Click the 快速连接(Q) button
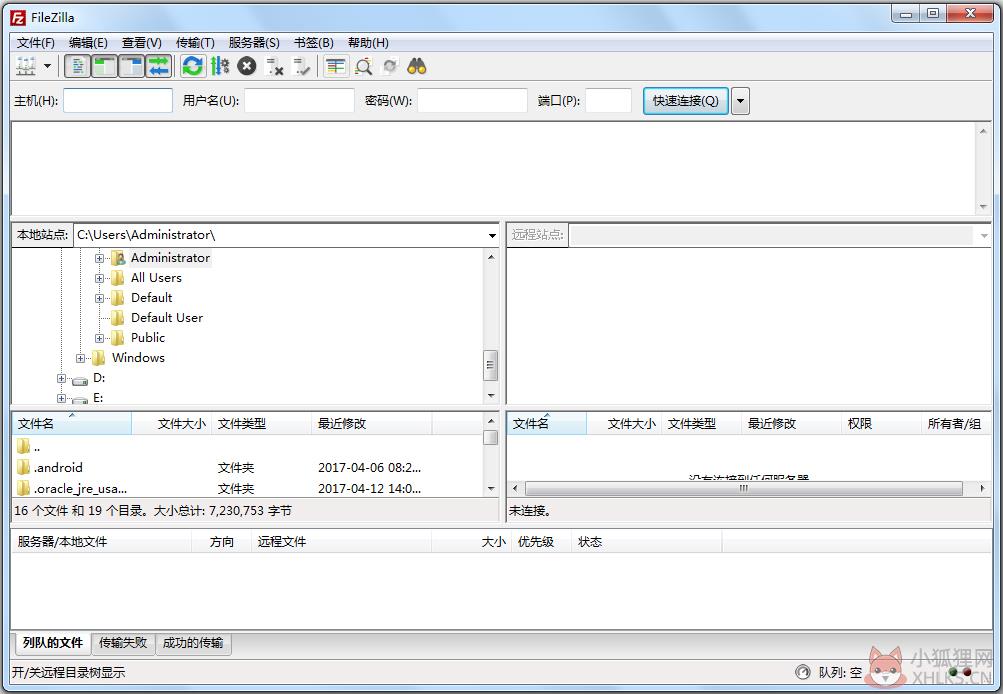The height and width of the screenshot is (694, 1003). pos(686,100)
